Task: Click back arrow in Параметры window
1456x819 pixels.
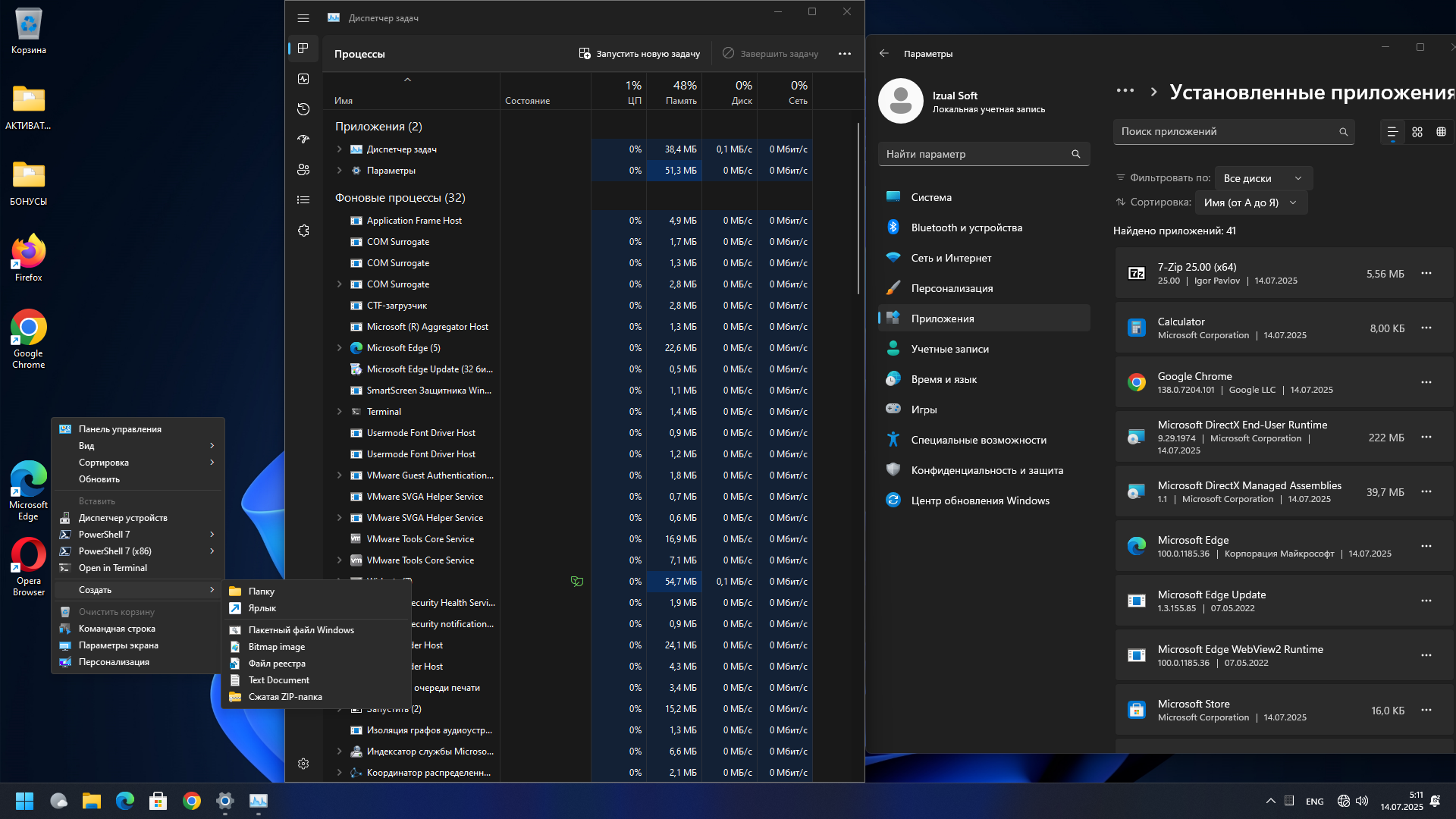Action: (x=884, y=54)
